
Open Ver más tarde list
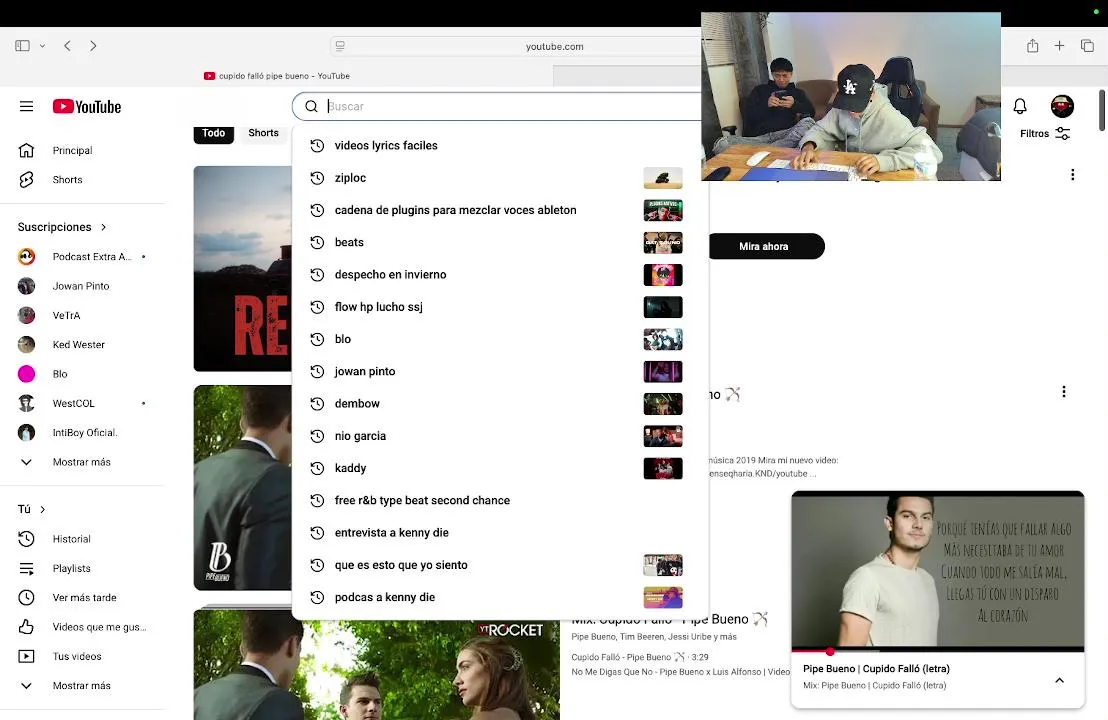pyautogui.click(x=83, y=598)
